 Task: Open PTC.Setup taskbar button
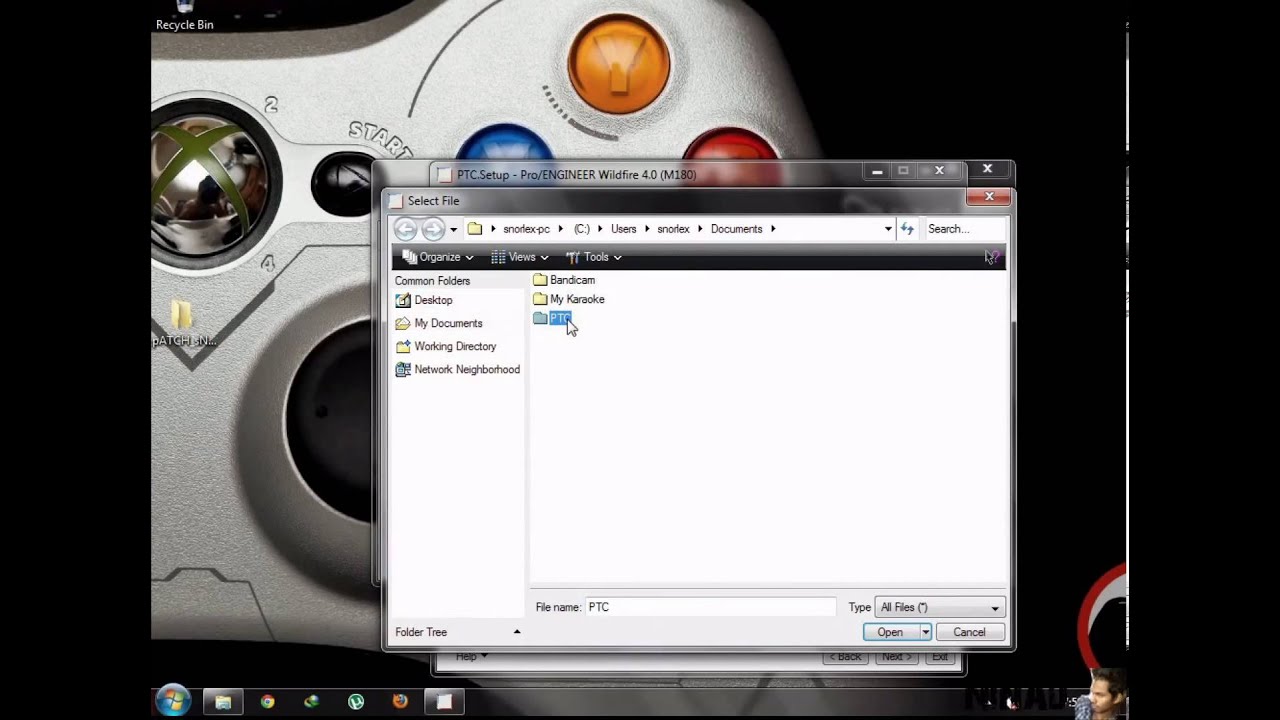click(x=444, y=702)
